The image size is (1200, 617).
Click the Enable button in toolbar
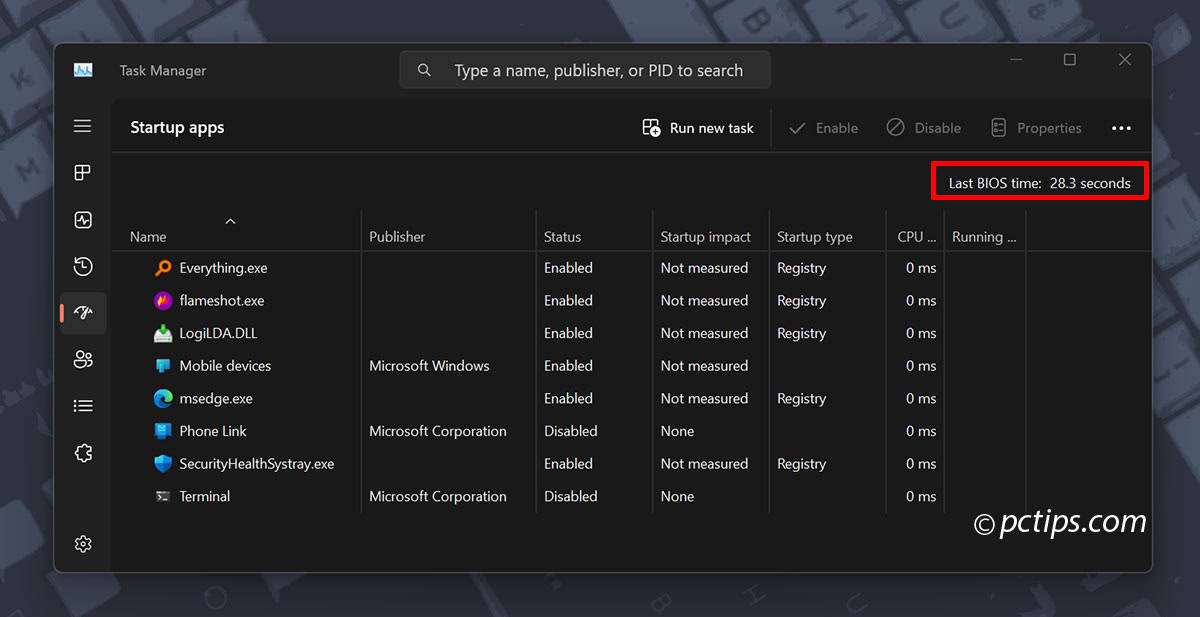click(823, 128)
